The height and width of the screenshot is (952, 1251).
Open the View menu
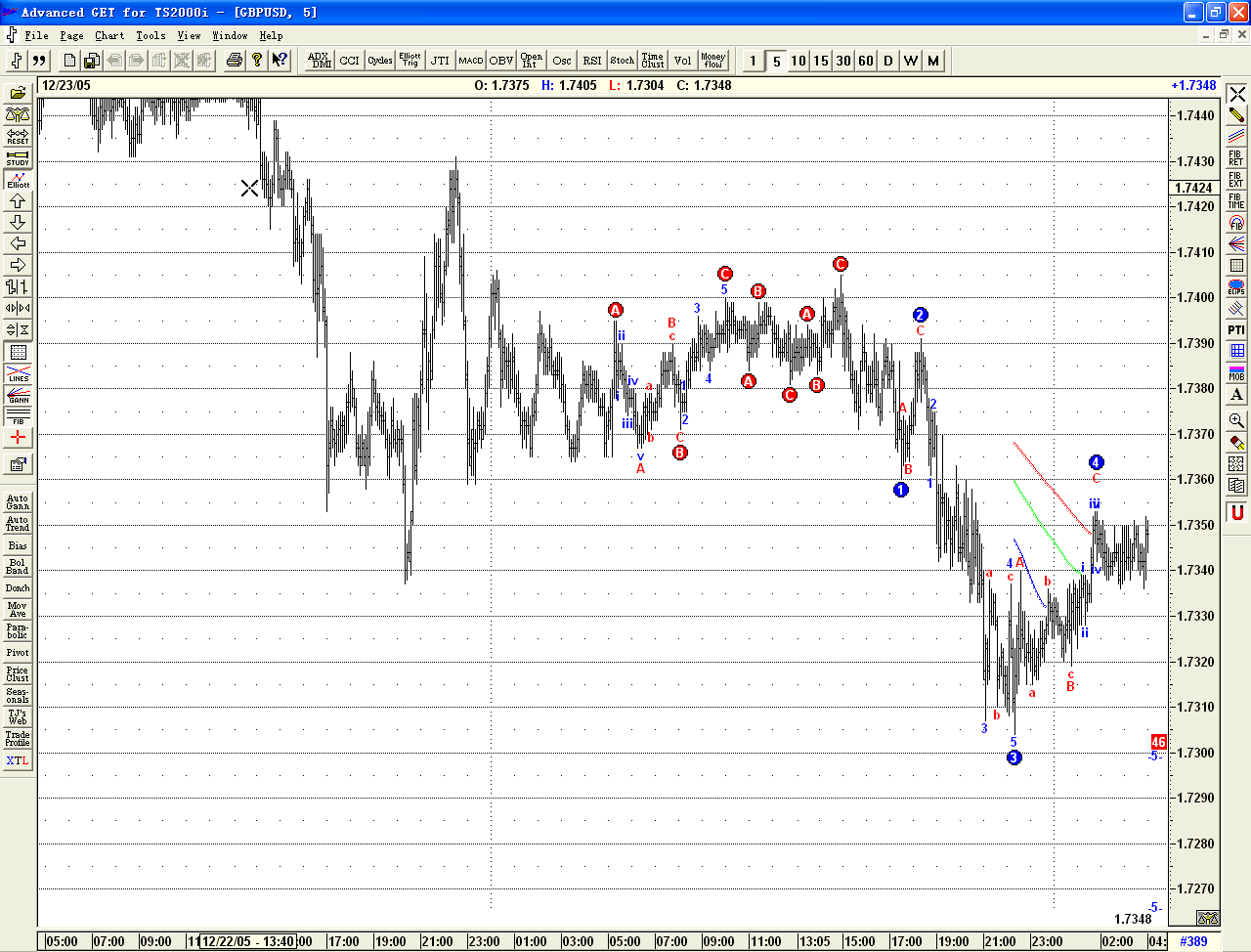(x=189, y=35)
